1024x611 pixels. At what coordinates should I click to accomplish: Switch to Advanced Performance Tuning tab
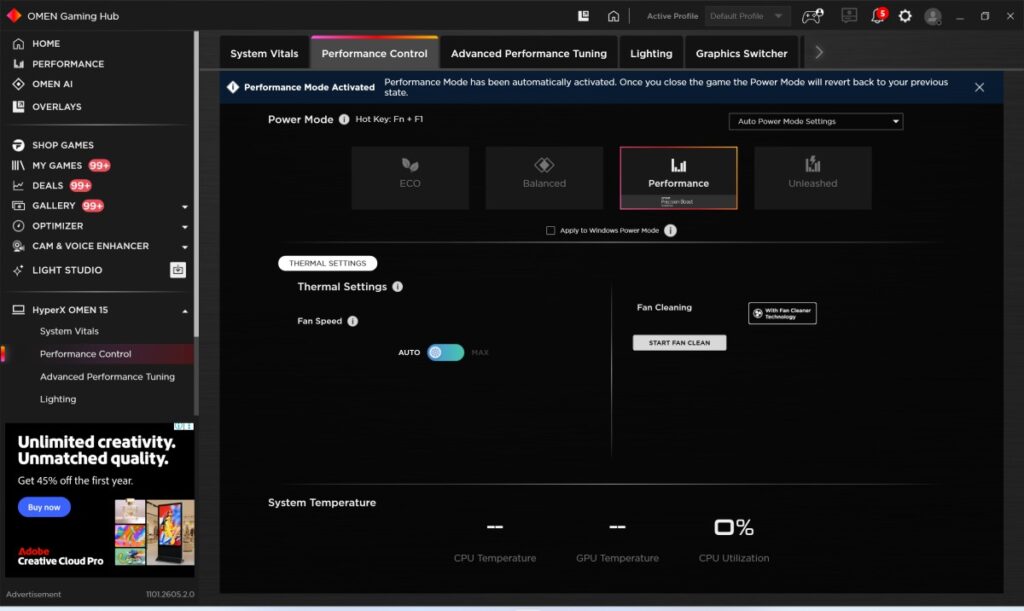tap(528, 53)
